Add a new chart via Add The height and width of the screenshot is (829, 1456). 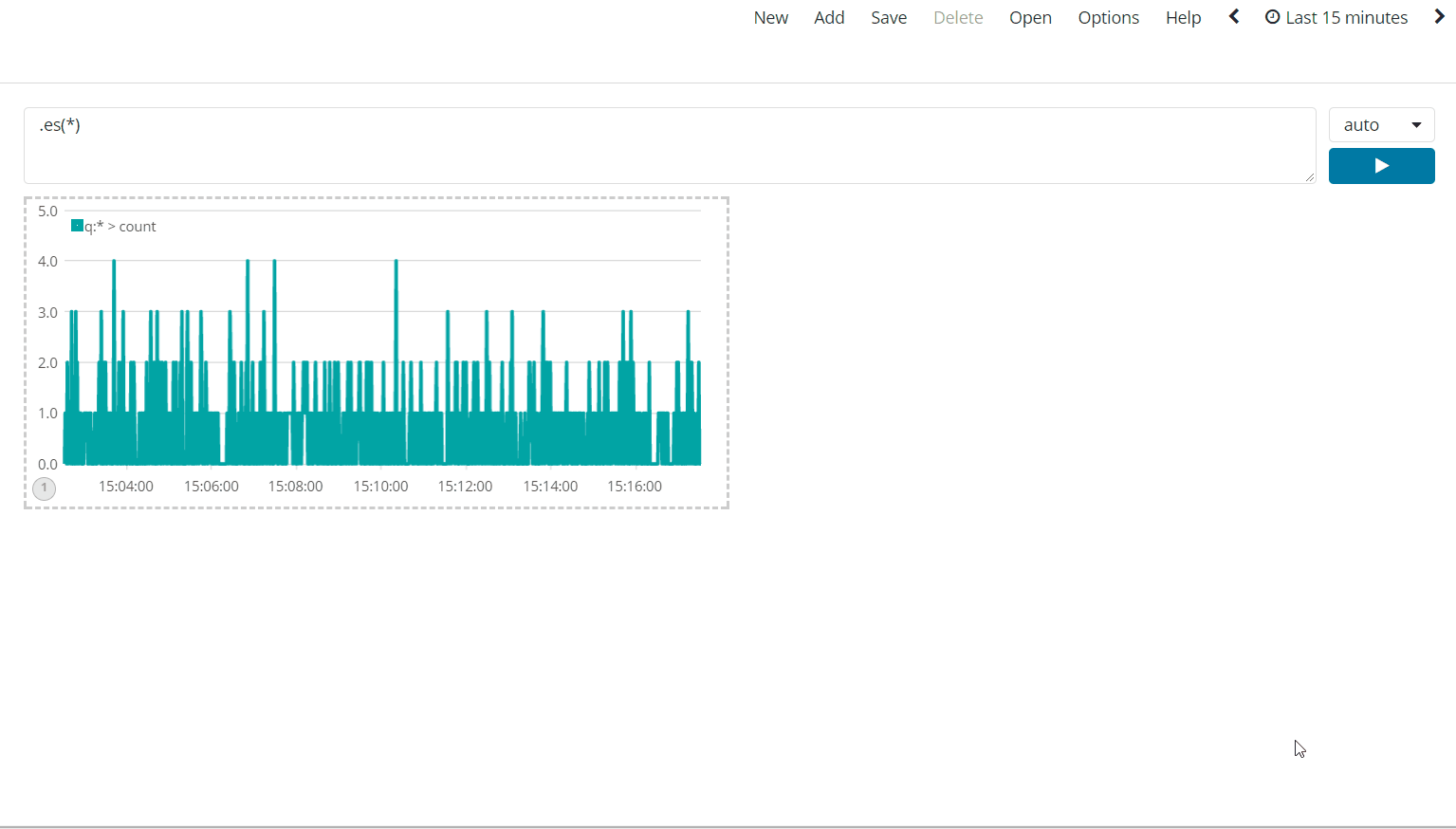coord(828,18)
